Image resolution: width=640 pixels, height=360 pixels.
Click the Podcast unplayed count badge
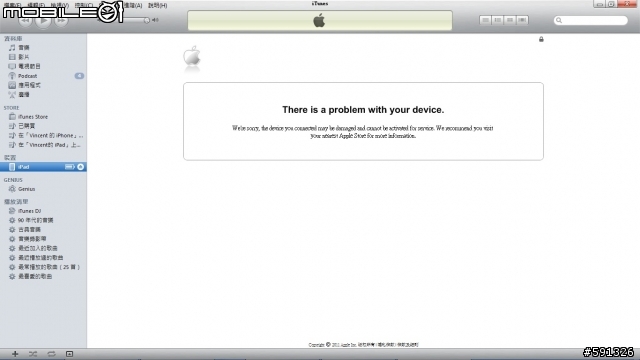(x=79, y=76)
